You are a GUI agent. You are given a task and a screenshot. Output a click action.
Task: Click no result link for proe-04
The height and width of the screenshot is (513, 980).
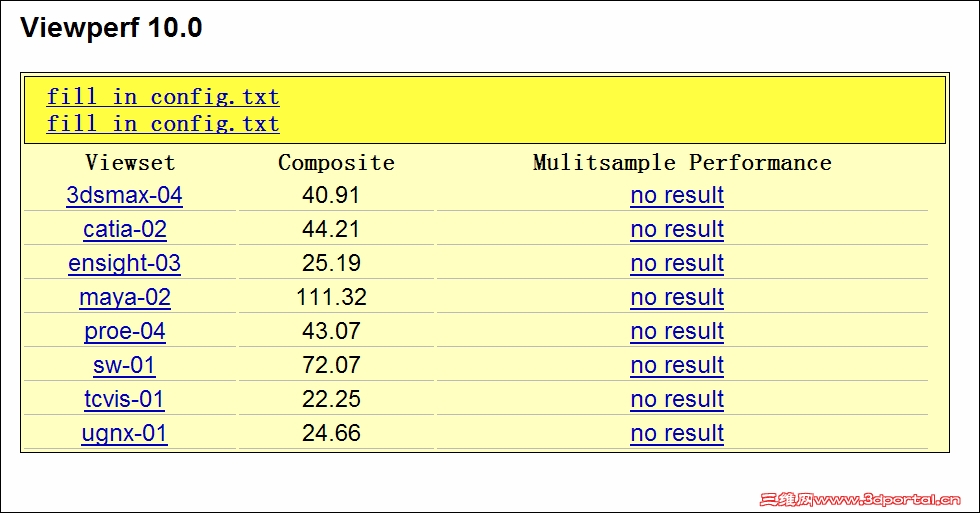(x=677, y=331)
